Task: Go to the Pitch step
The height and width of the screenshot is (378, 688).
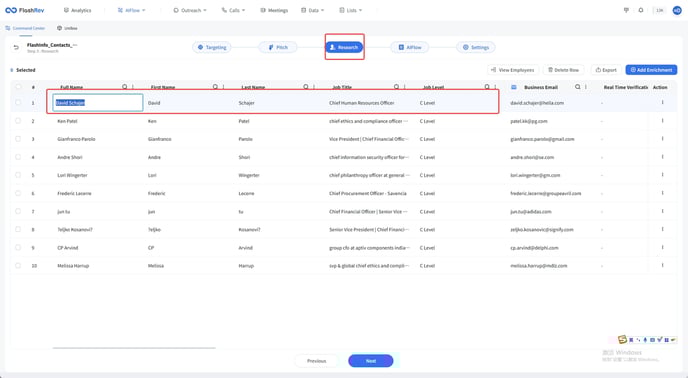Action: (278, 47)
